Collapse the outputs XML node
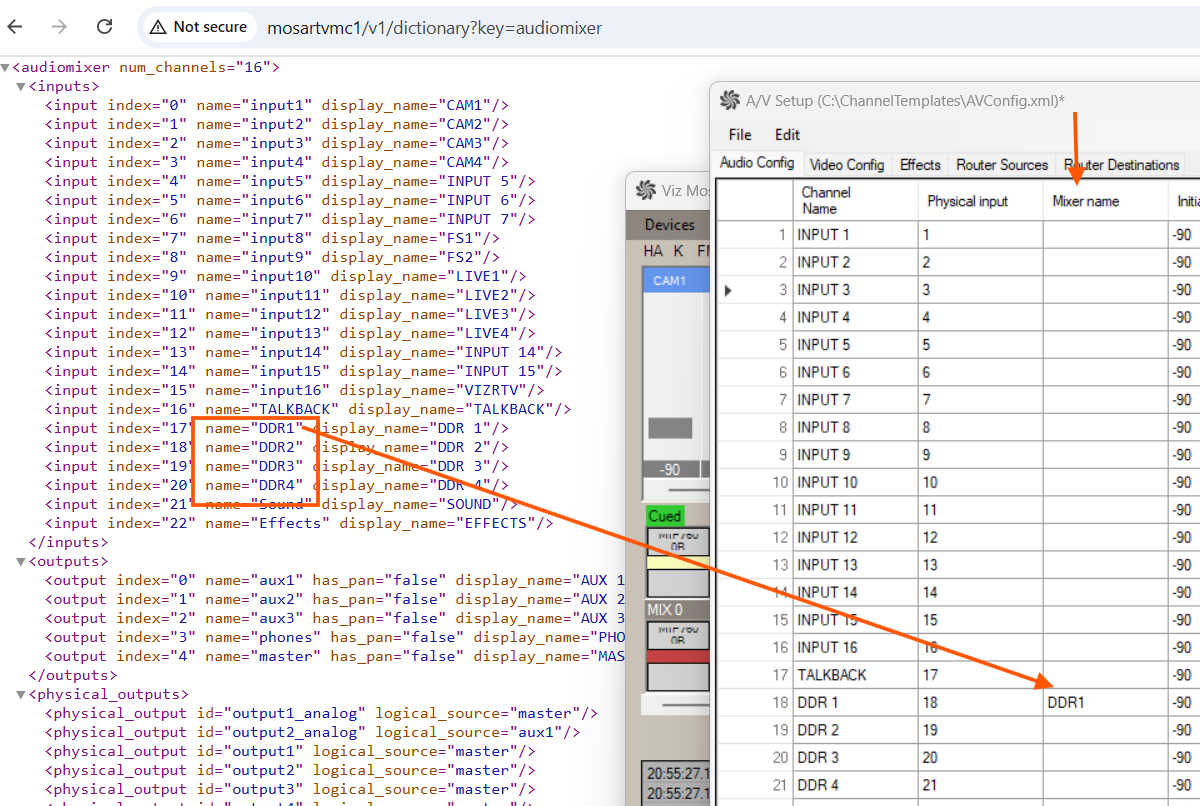This screenshot has height=806, width=1200. tap(21, 562)
